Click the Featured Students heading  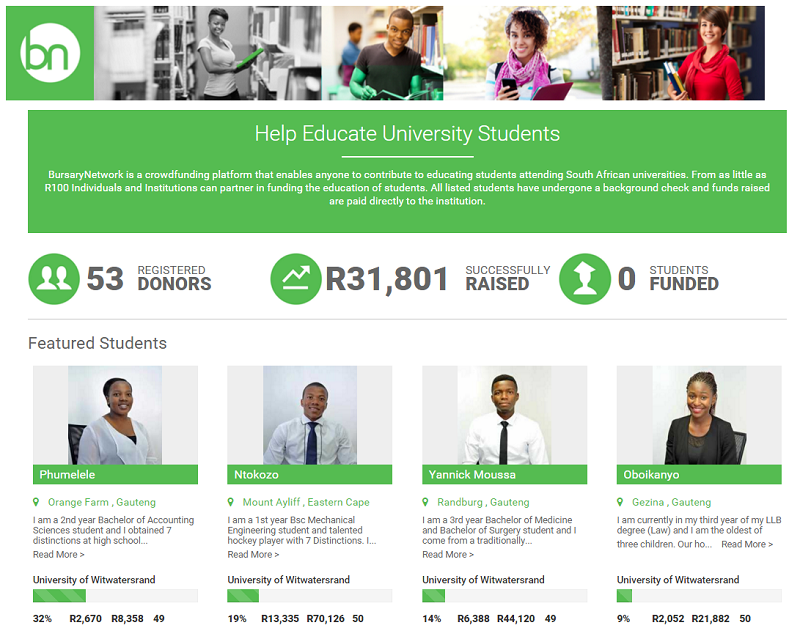[97, 343]
